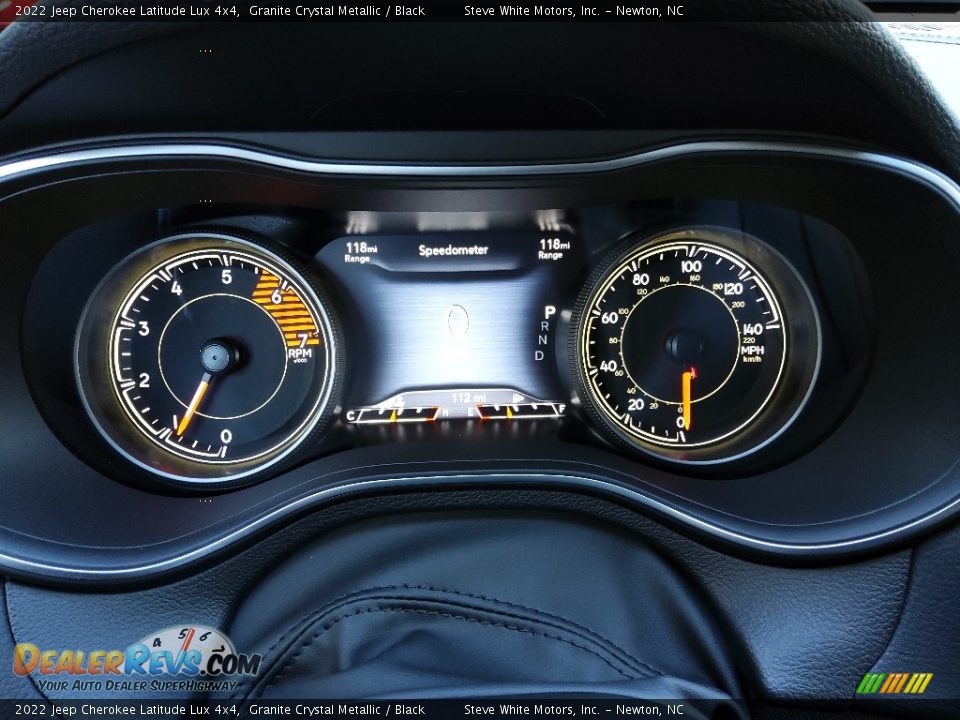Click the left 118mi Range readout
Screen dimensions: 960x720
tap(361, 252)
